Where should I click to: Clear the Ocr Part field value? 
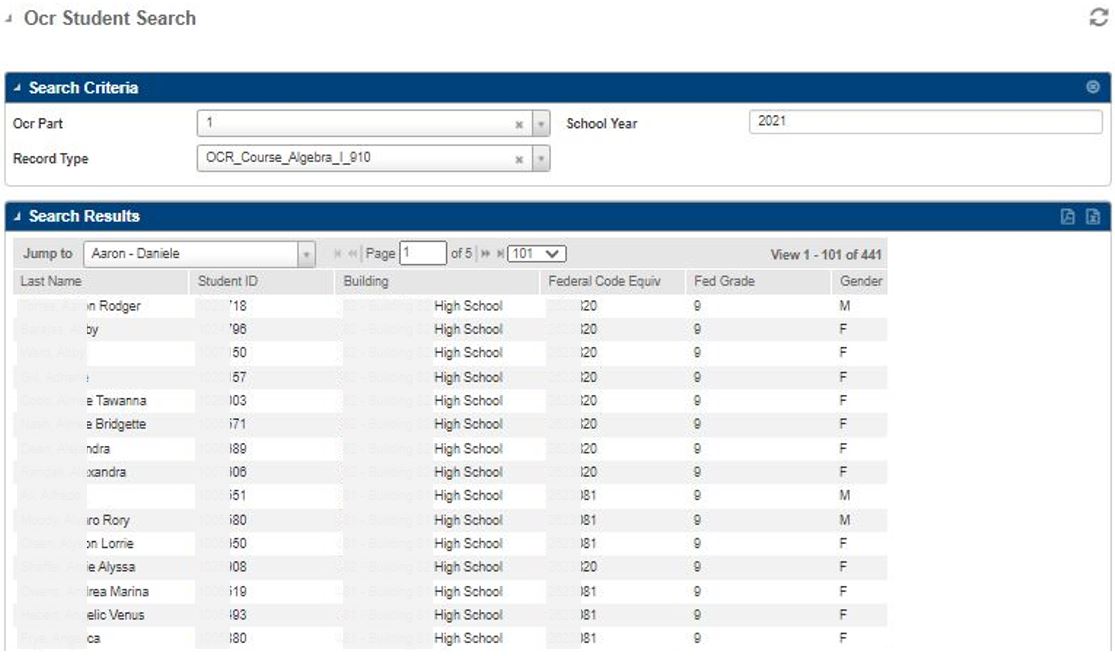pyautogui.click(x=519, y=123)
